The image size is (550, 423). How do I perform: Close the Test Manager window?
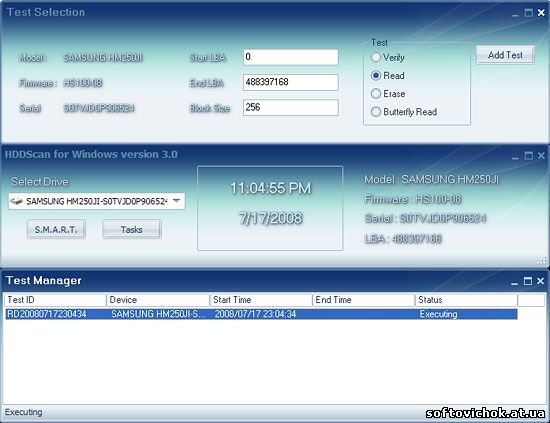(x=541, y=281)
